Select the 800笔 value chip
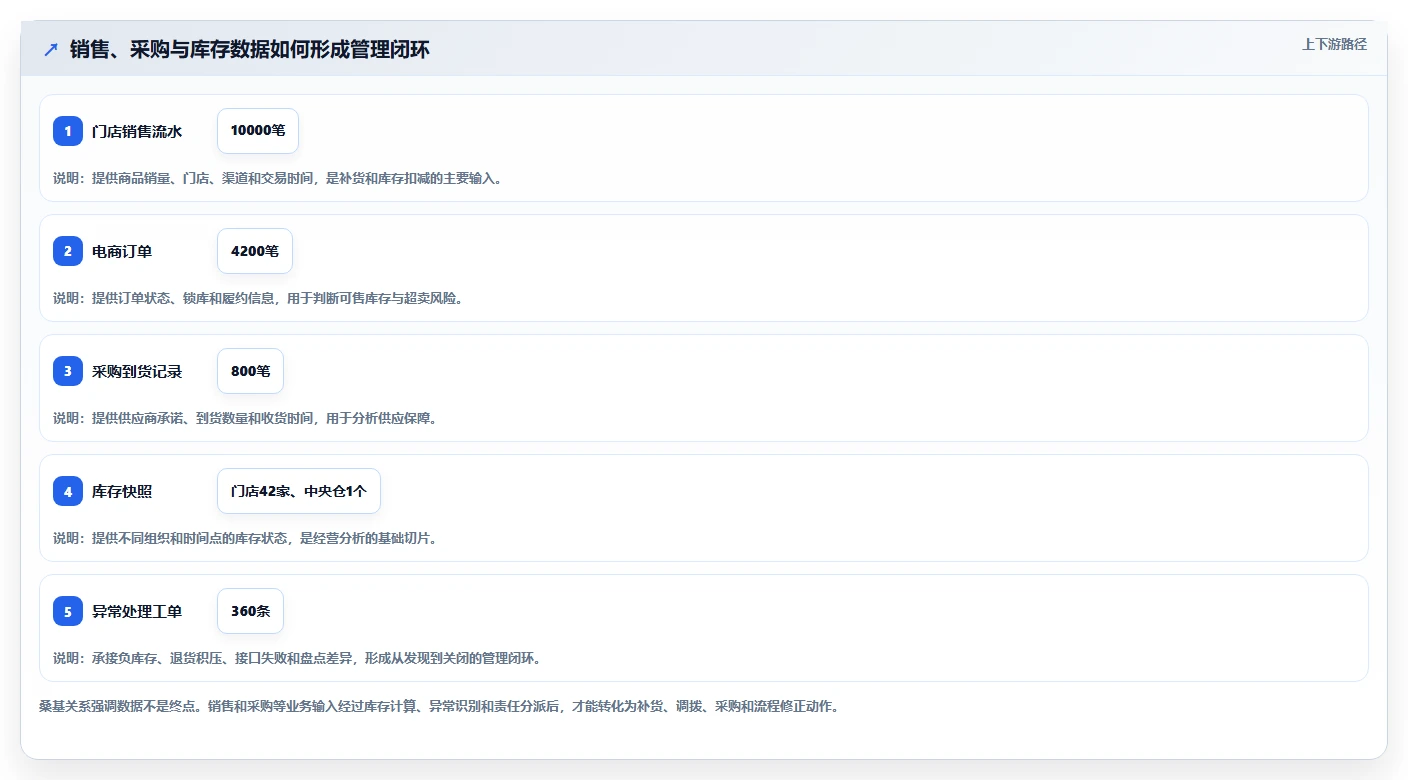Screen dimensions: 1408x780 click(250, 371)
